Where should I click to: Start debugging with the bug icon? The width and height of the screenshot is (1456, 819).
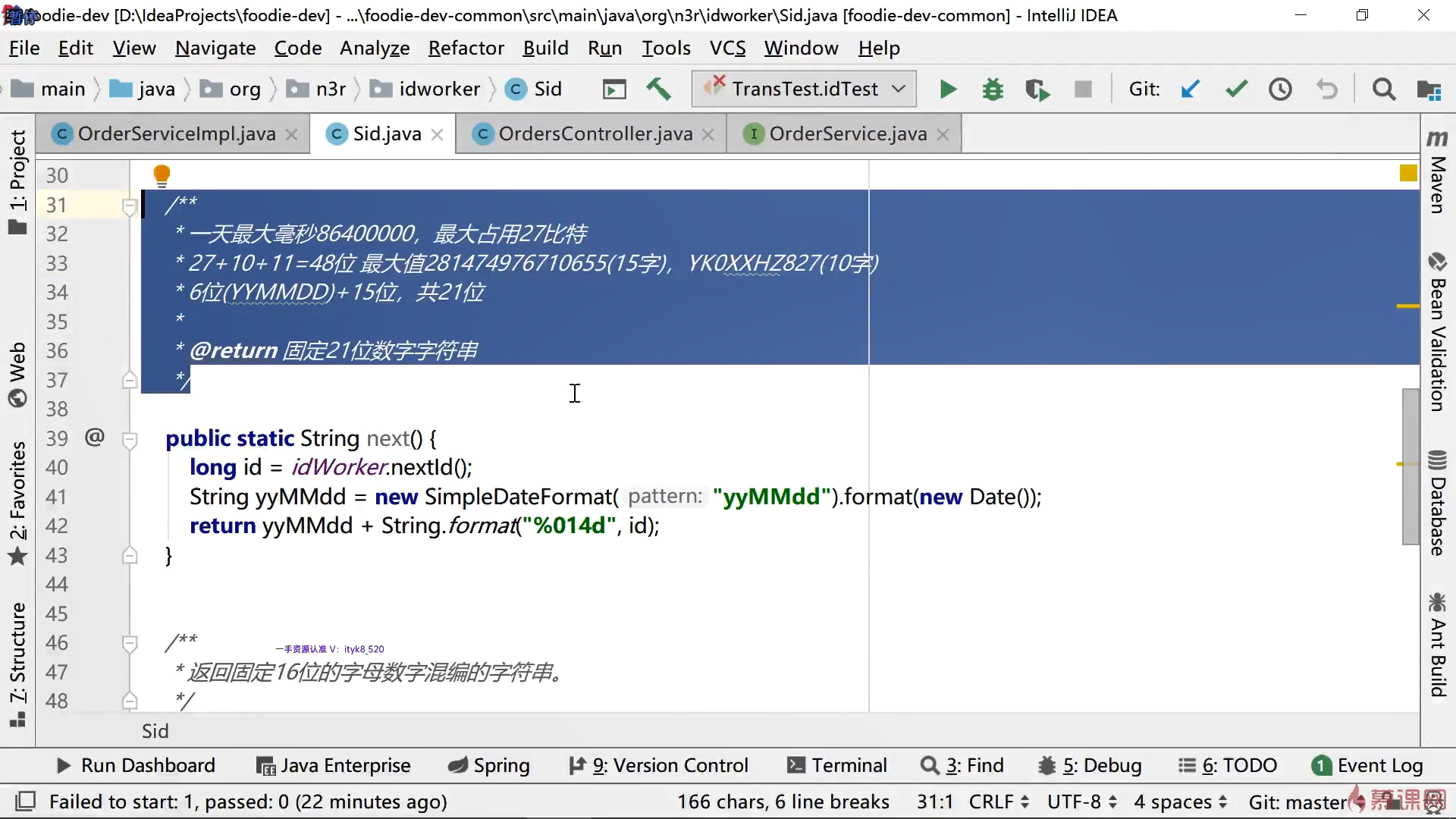pyautogui.click(x=992, y=89)
